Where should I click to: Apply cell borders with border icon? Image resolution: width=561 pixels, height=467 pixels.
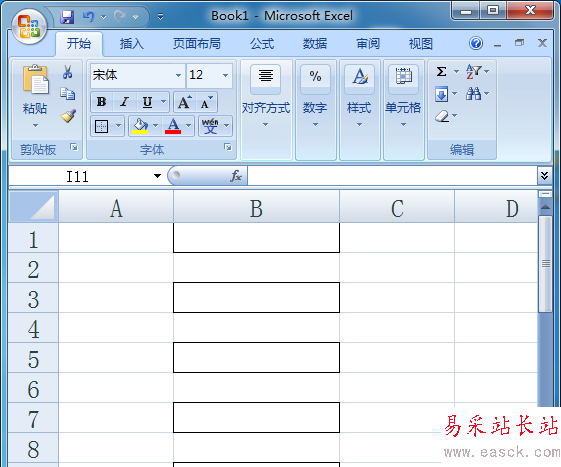point(102,126)
